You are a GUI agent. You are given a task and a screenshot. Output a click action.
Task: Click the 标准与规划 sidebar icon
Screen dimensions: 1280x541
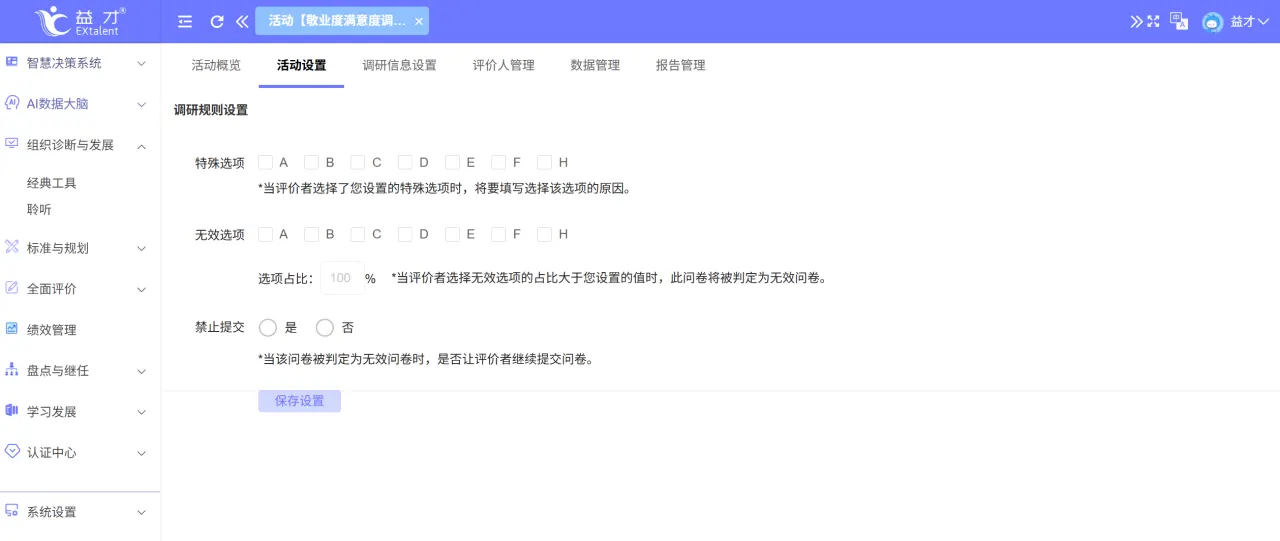pyautogui.click(x=12, y=247)
